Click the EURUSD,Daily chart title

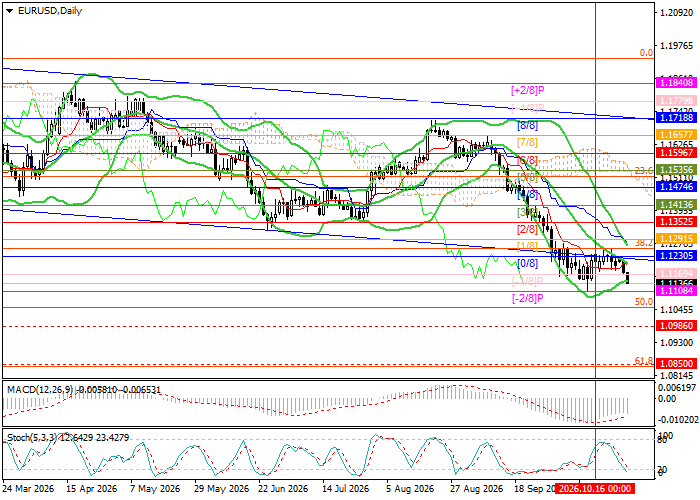click(x=50, y=11)
